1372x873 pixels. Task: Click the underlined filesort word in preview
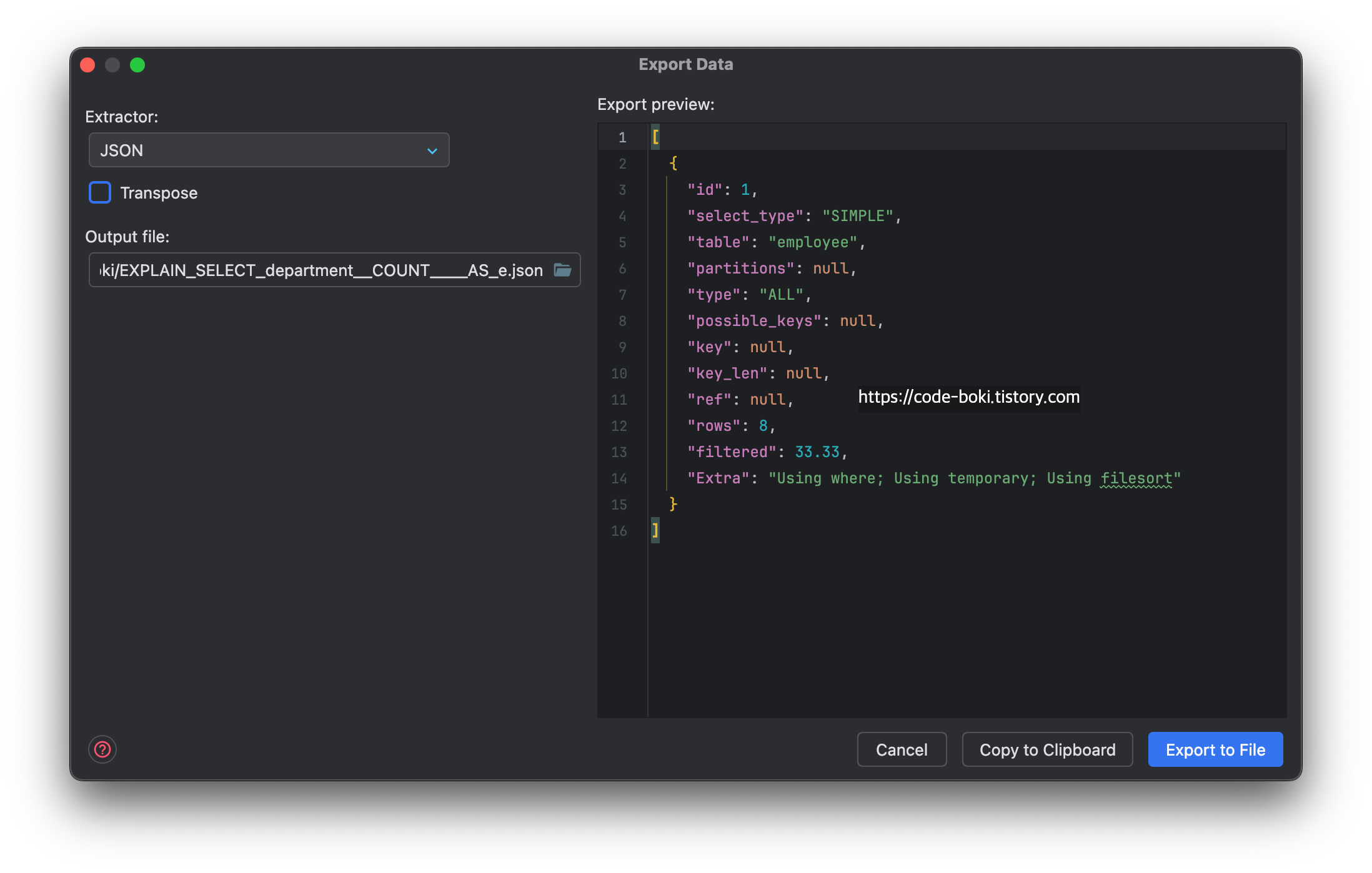click(x=1136, y=478)
